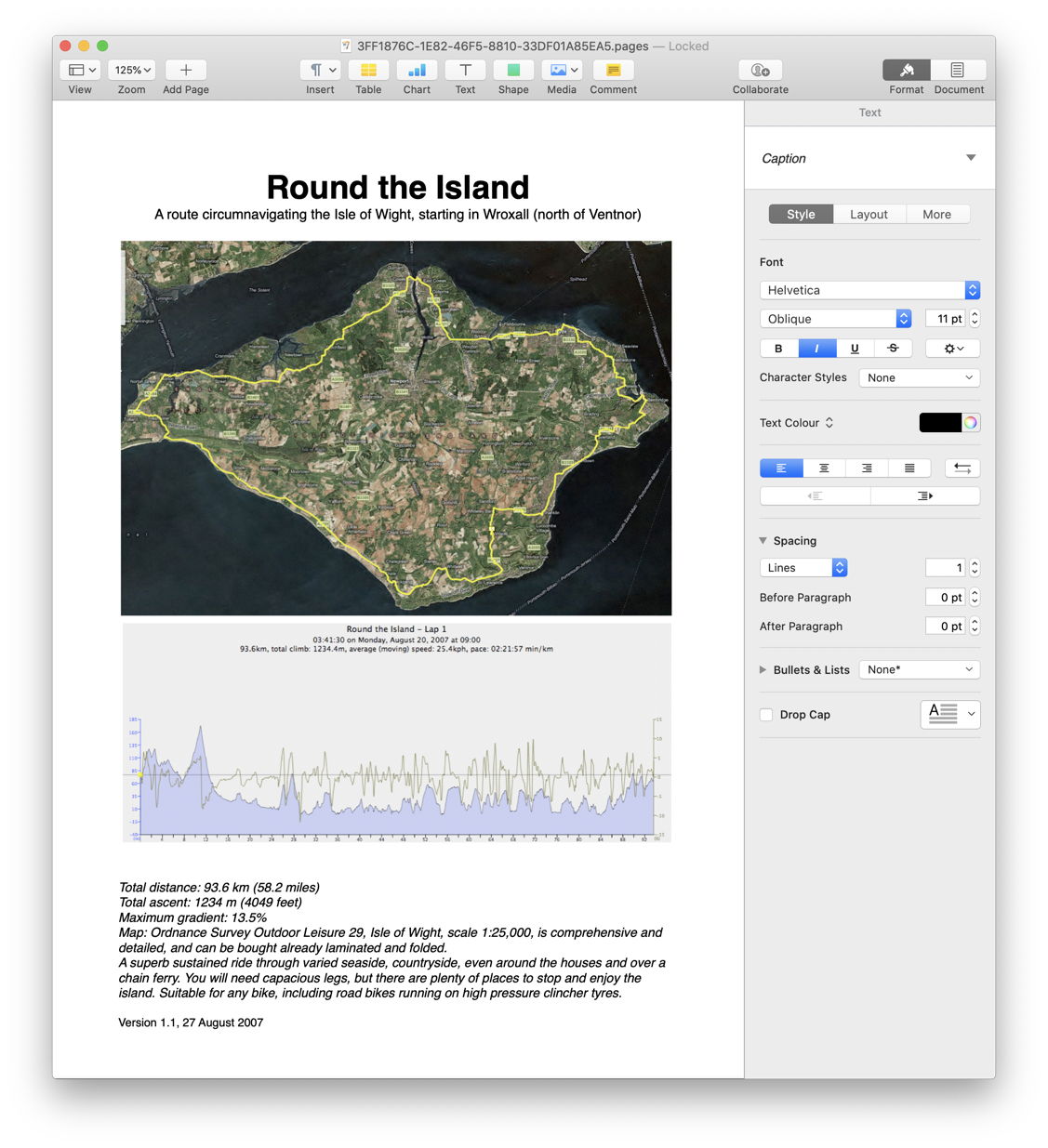The image size is (1048, 1148).
Task: Show the Document inspector
Action: [x=957, y=70]
